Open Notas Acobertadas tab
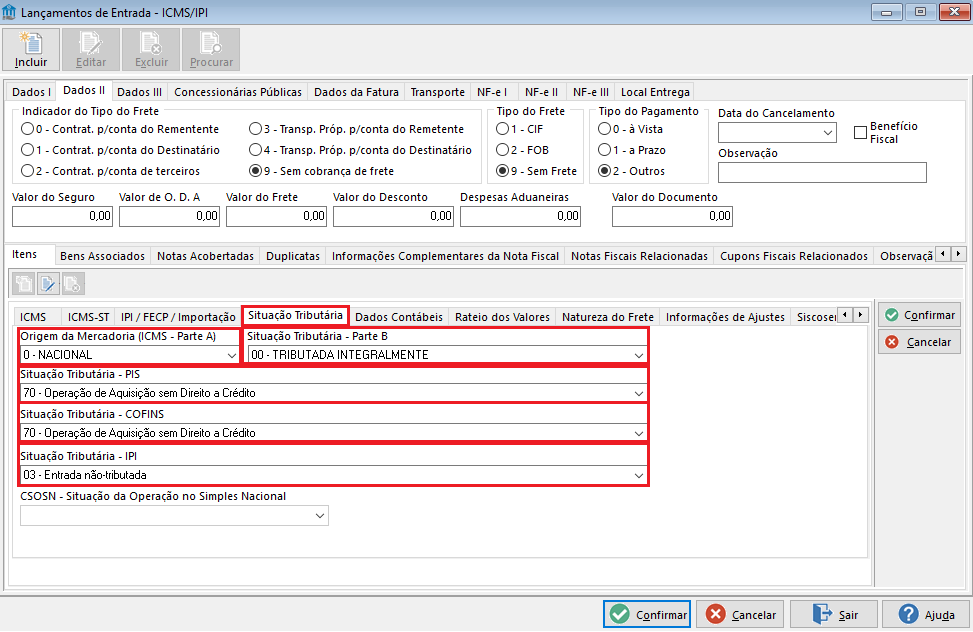This screenshot has width=973, height=632. 205,256
